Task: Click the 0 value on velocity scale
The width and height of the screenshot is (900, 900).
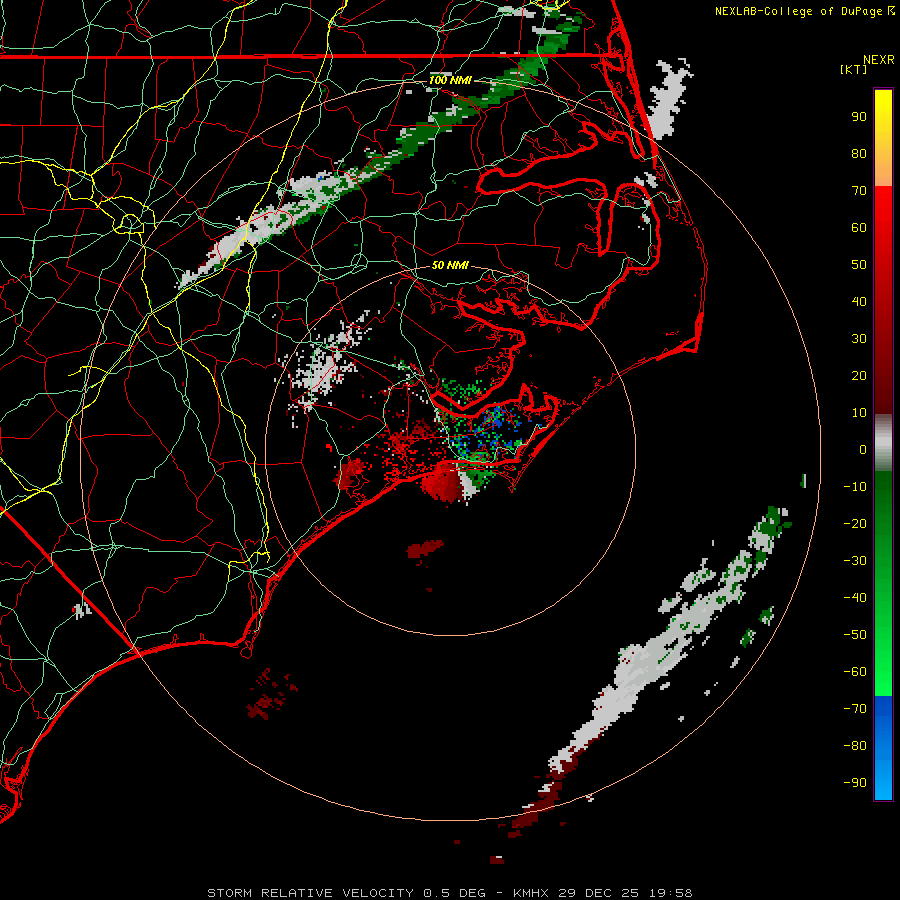Action: click(863, 450)
